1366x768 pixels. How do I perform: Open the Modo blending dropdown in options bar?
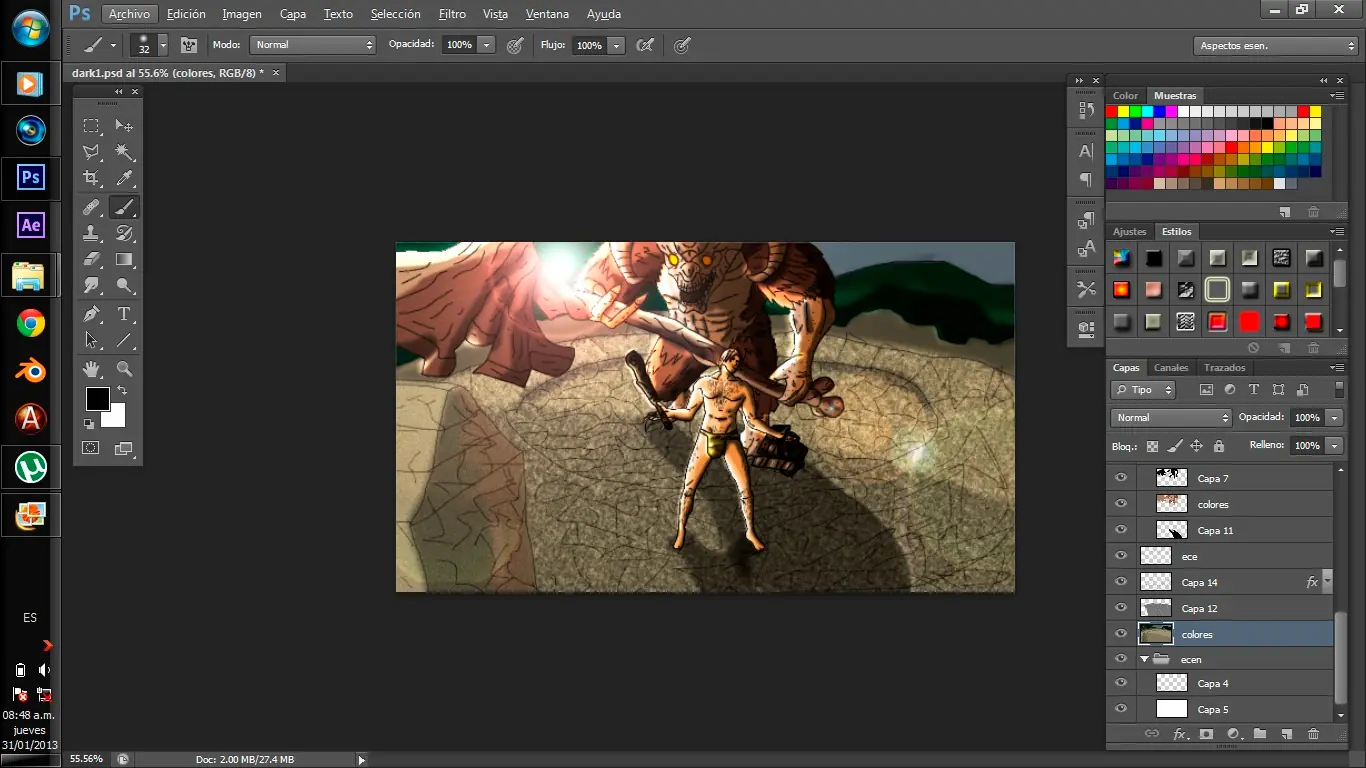coord(313,45)
